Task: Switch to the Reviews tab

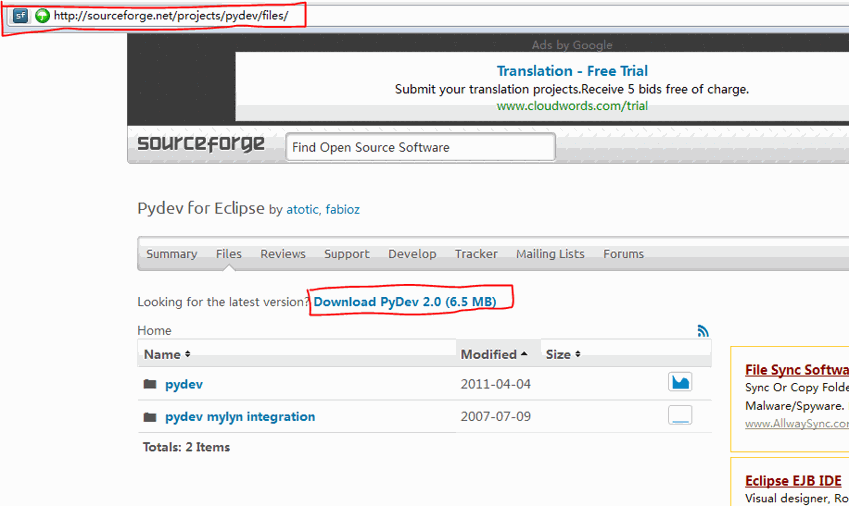Action: click(283, 254)
